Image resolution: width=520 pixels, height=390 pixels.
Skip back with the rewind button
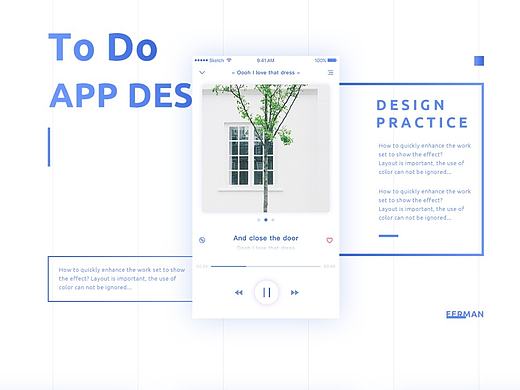pyautogui.click(x=239, y=293)
